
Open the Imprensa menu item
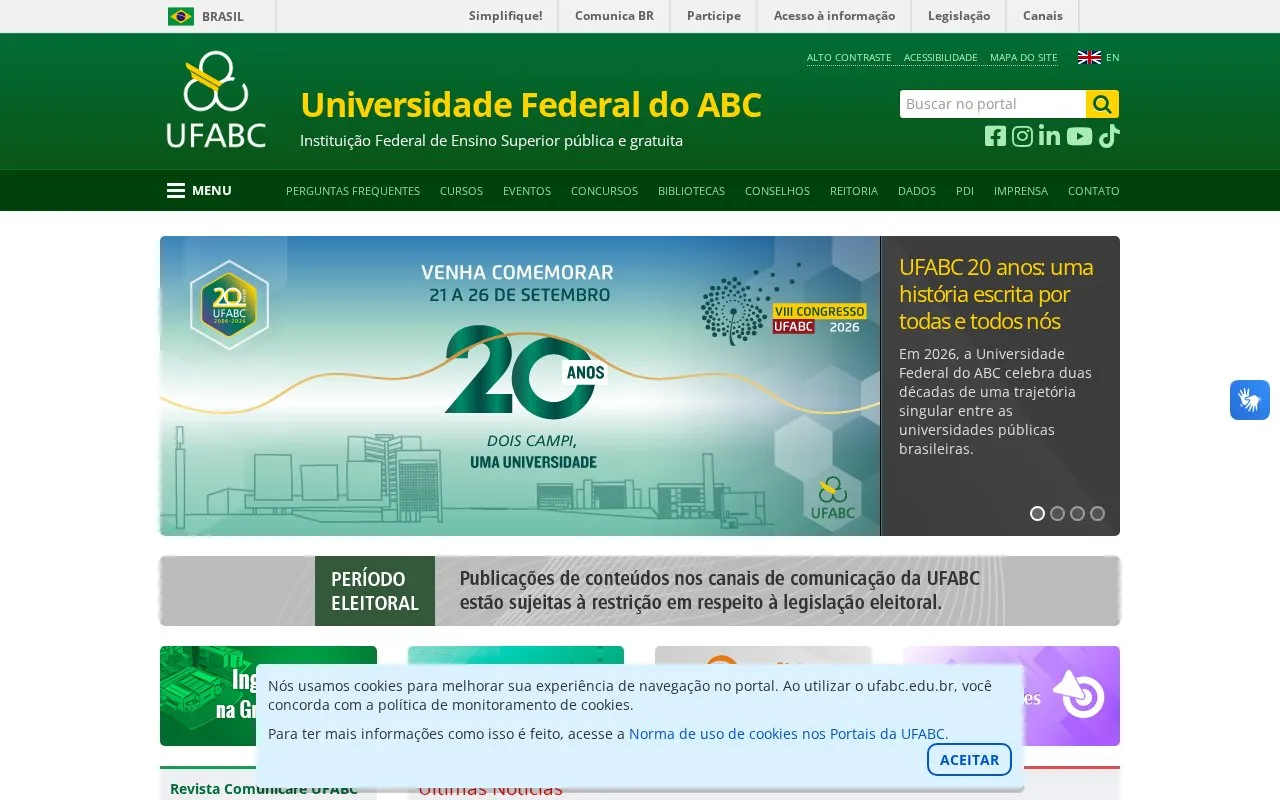pos(1021,191)
